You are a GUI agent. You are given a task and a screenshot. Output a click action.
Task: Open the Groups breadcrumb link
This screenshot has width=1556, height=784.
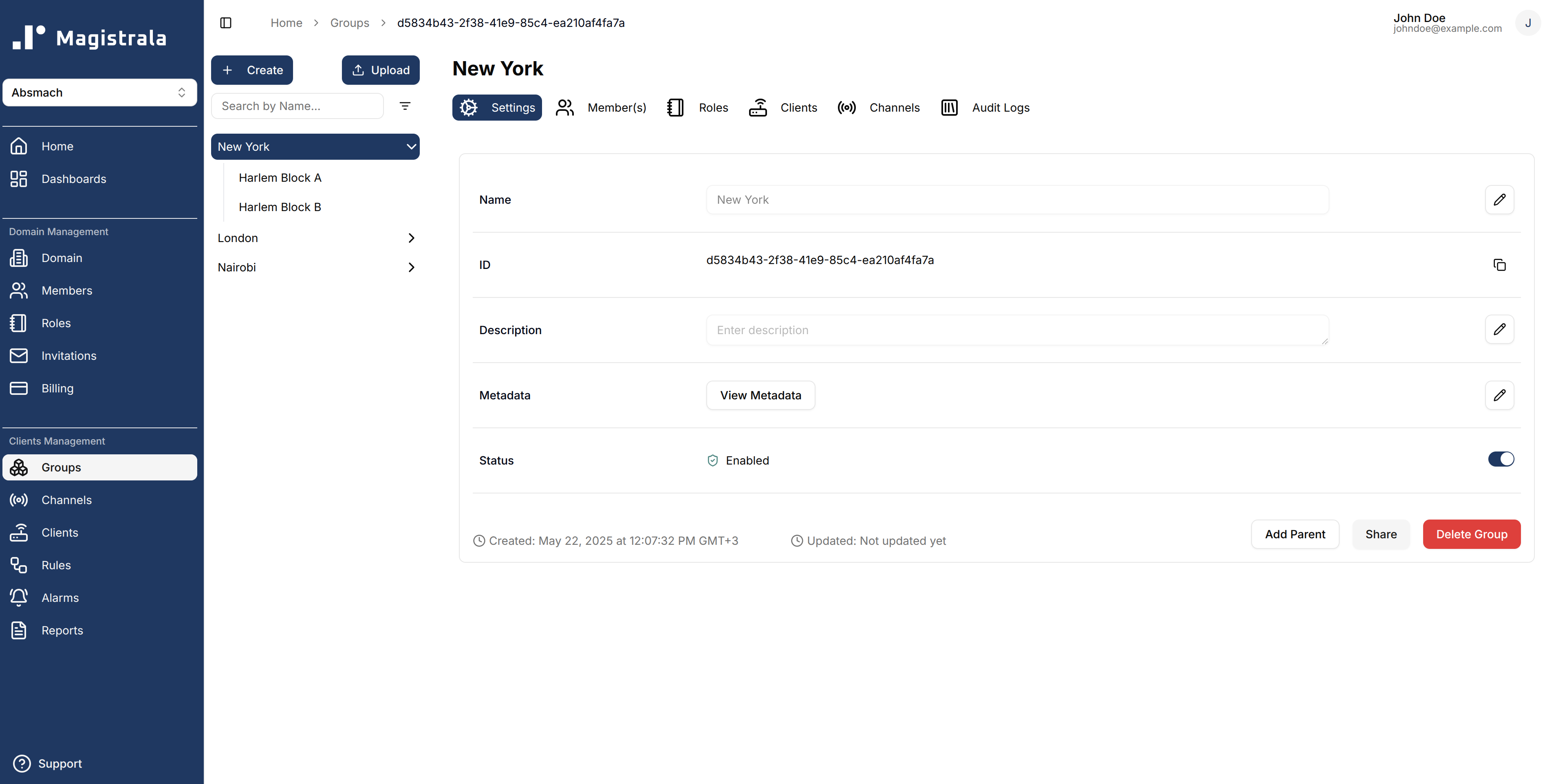(x=350, y=22)
